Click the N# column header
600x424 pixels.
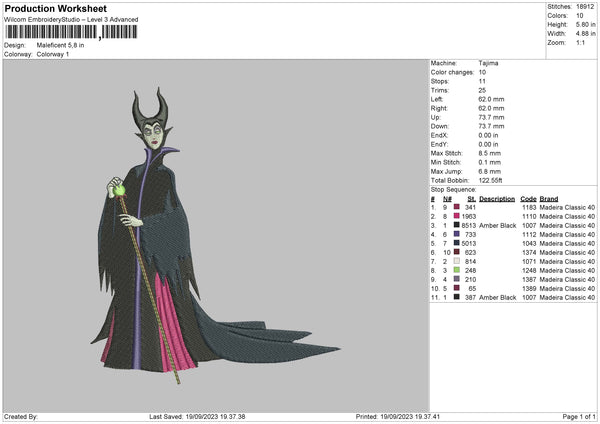click(447, 199)
